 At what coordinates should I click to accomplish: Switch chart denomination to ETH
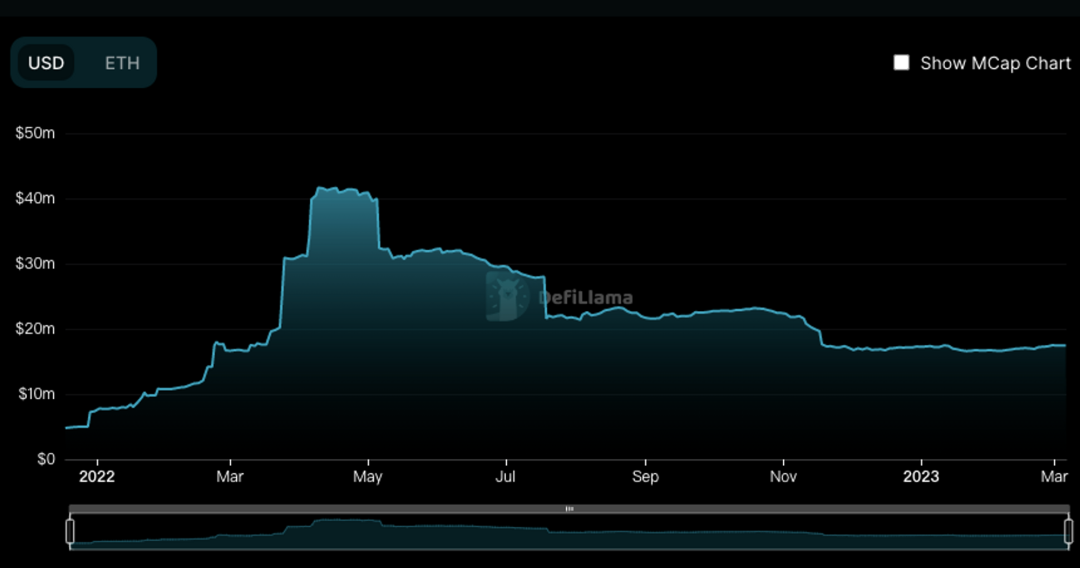[122, 63]
